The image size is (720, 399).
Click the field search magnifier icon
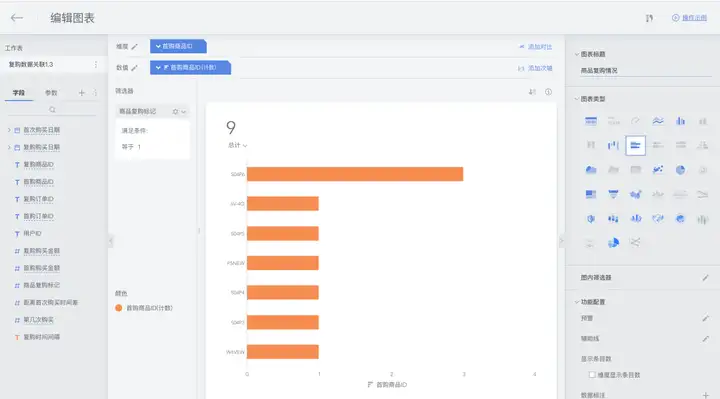52,110
